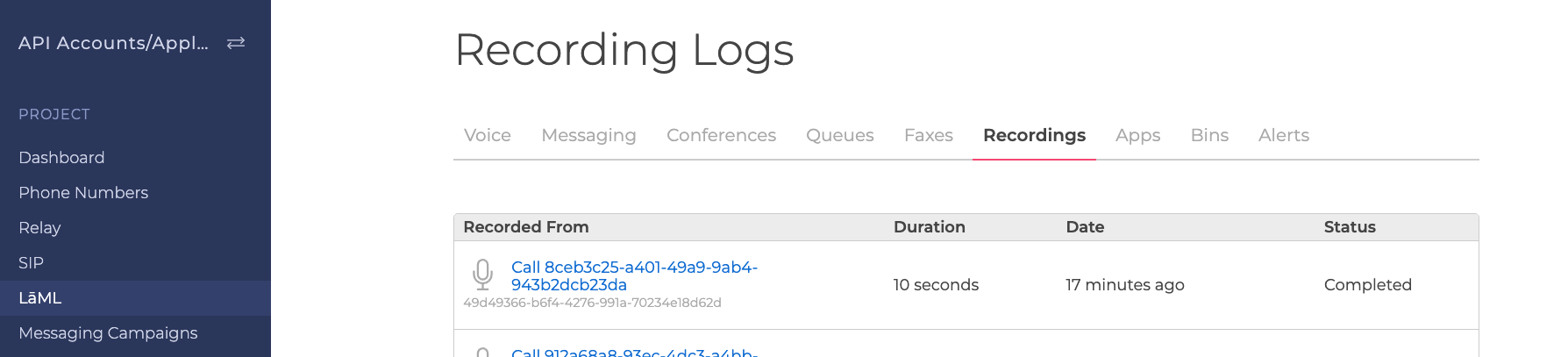
Task: Open the Conferences tab
Action: point(721,135)
